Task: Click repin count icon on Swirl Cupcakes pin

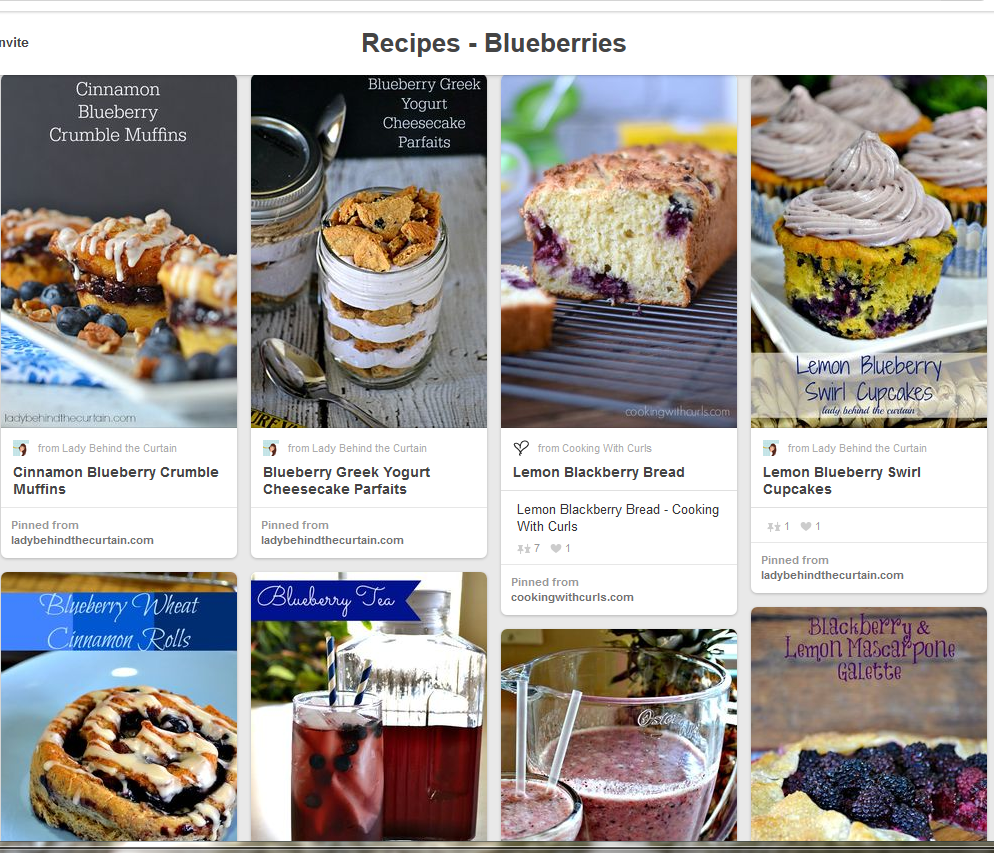Action: tap(773, 527)
